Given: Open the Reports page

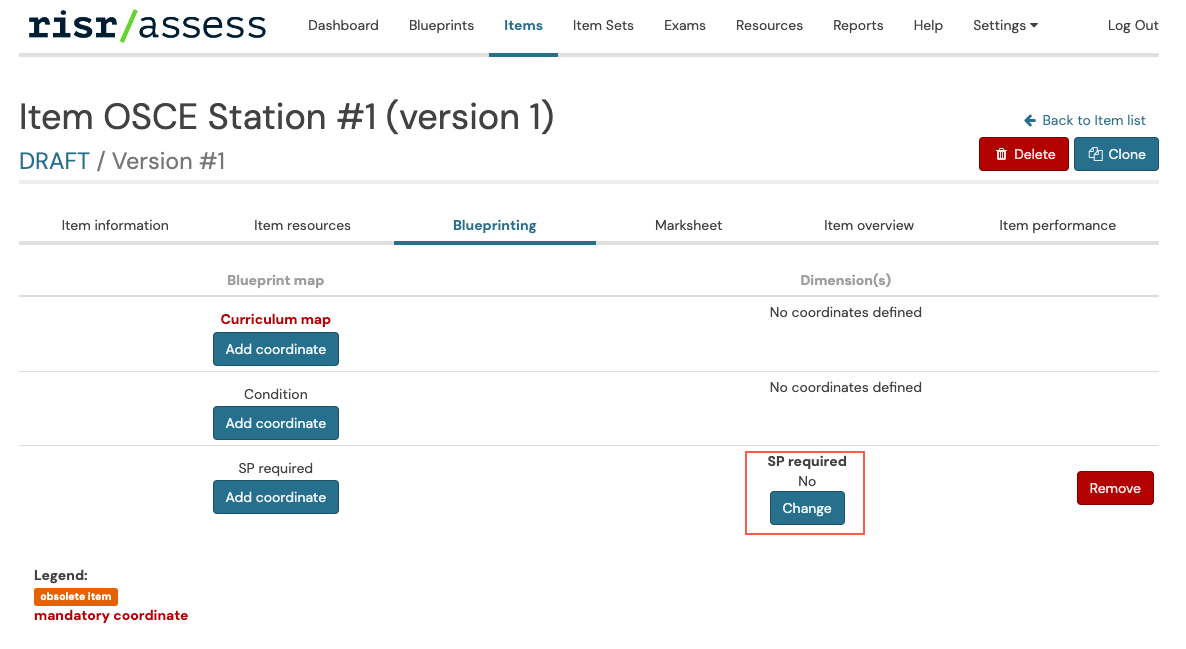Looking at the screenshot, I should (857, 25).
